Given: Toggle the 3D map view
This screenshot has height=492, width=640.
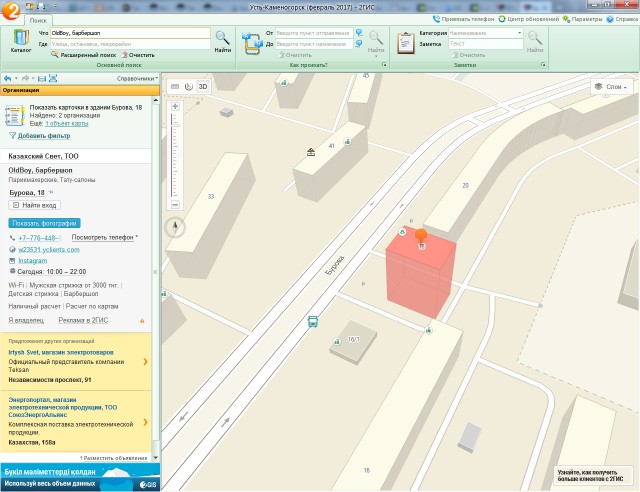Looking at the screenshot, I should [x=202, y=87].
